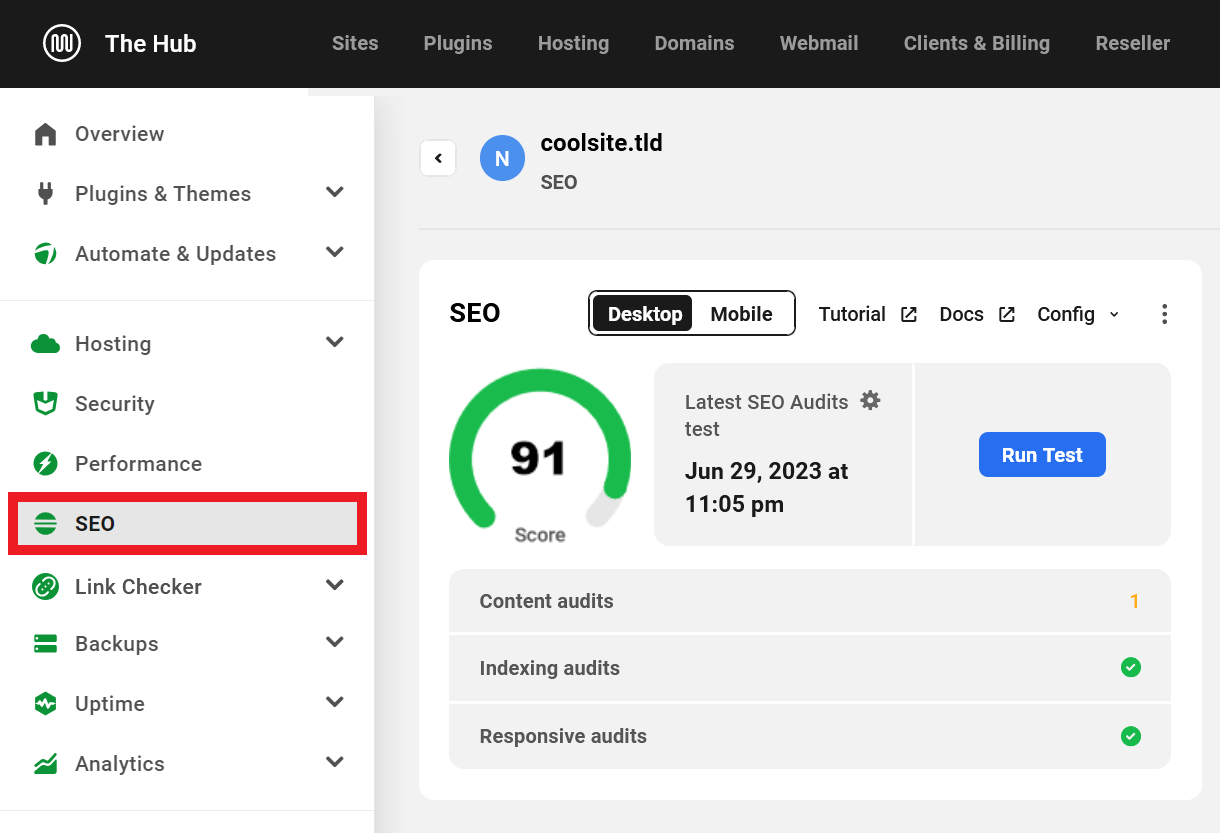Click the external link icon next to Tutorial
1220x833 pixels.
tap(908, 314)
